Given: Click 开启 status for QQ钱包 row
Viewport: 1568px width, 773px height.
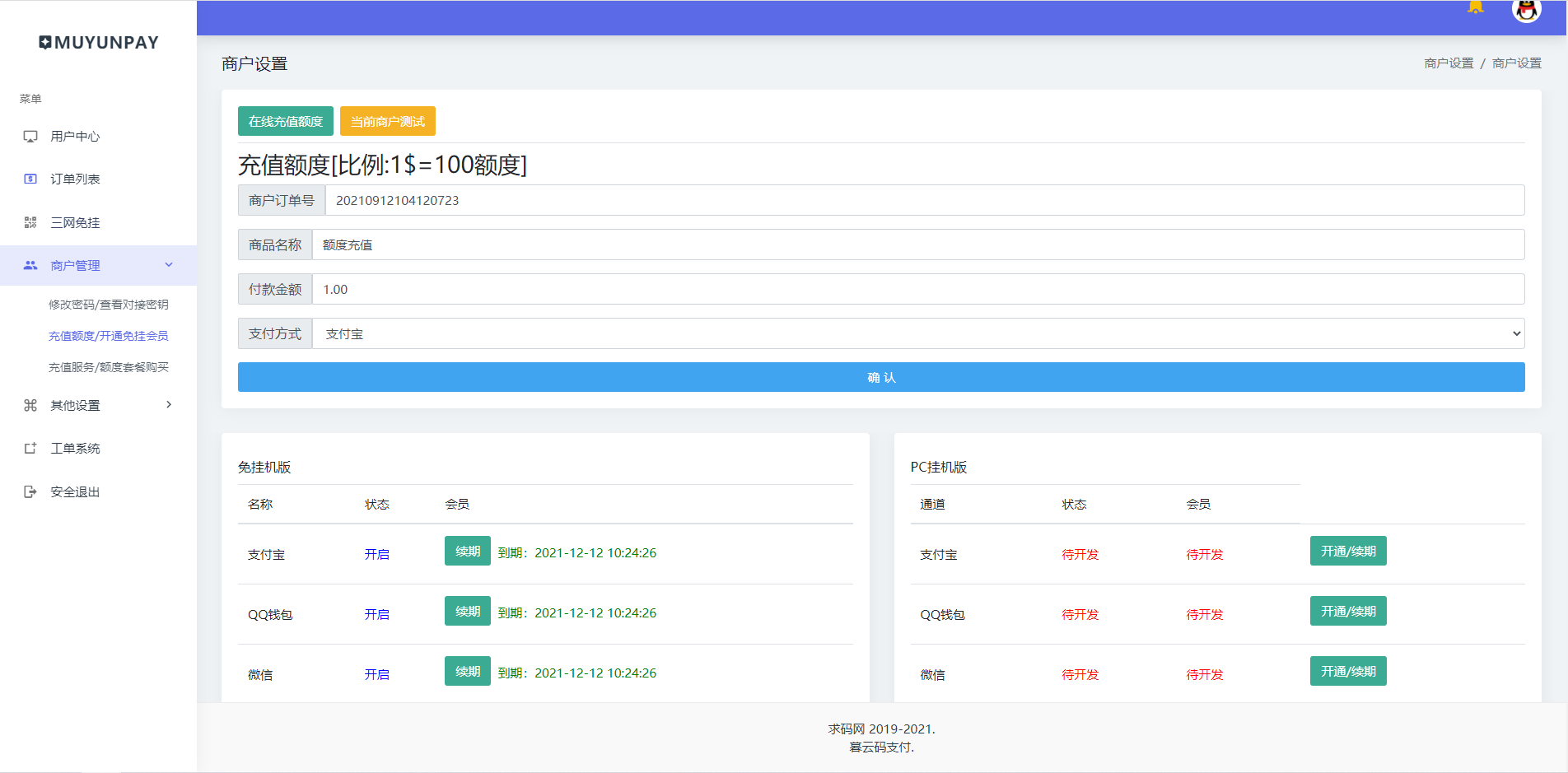Looking at the screenshot, I should pos(377,614).
